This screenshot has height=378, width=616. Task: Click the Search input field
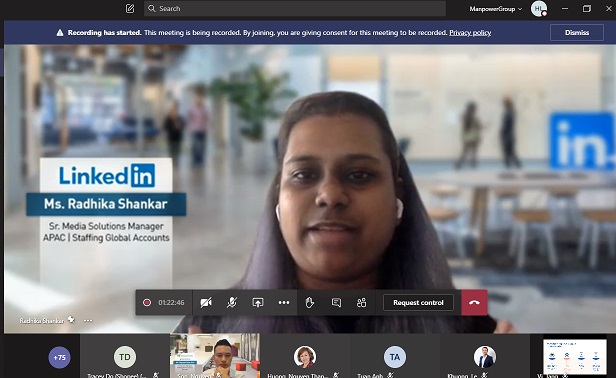pos(295,8)
